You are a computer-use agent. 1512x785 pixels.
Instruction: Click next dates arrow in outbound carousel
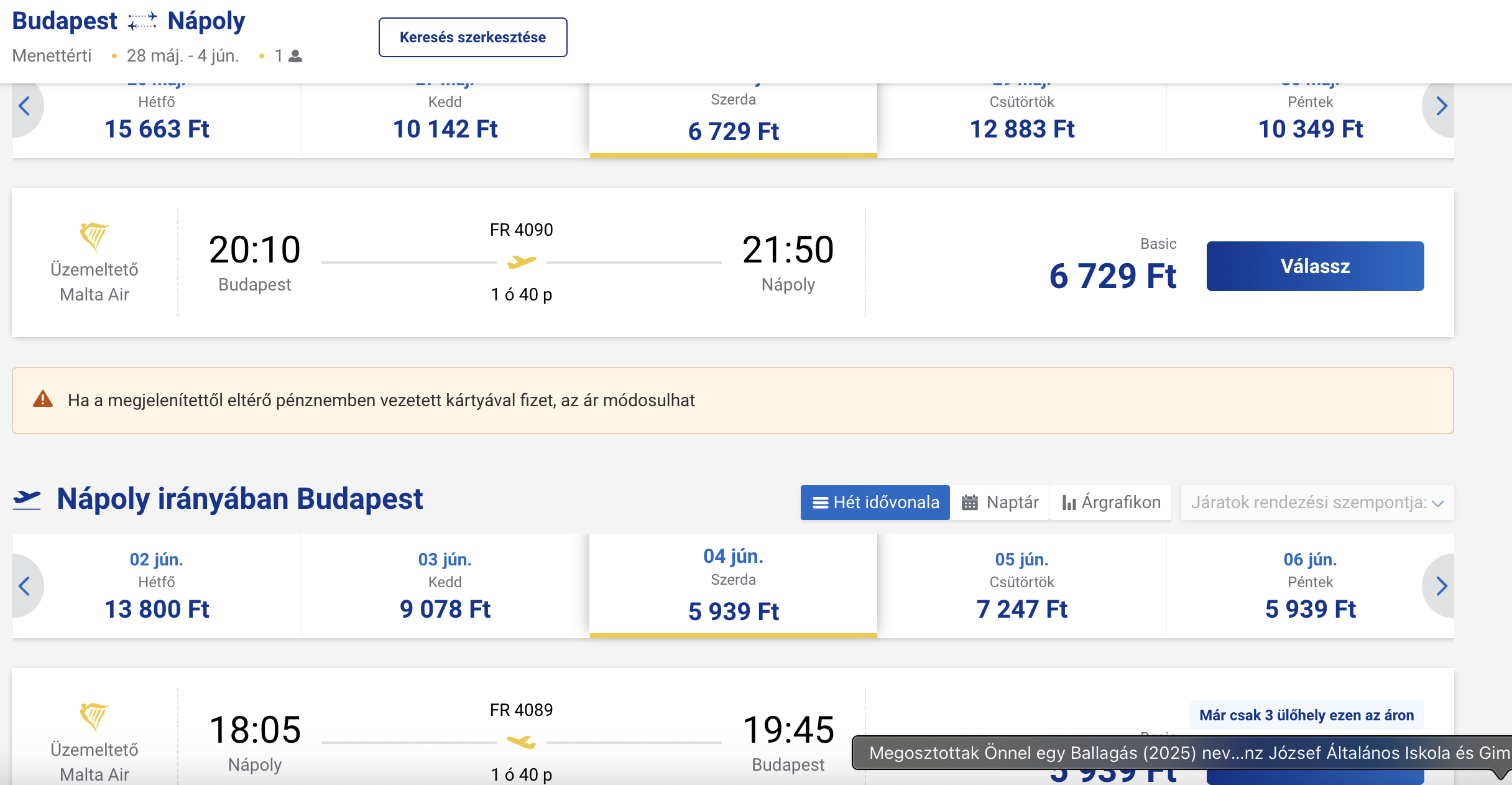[1441, 106]
